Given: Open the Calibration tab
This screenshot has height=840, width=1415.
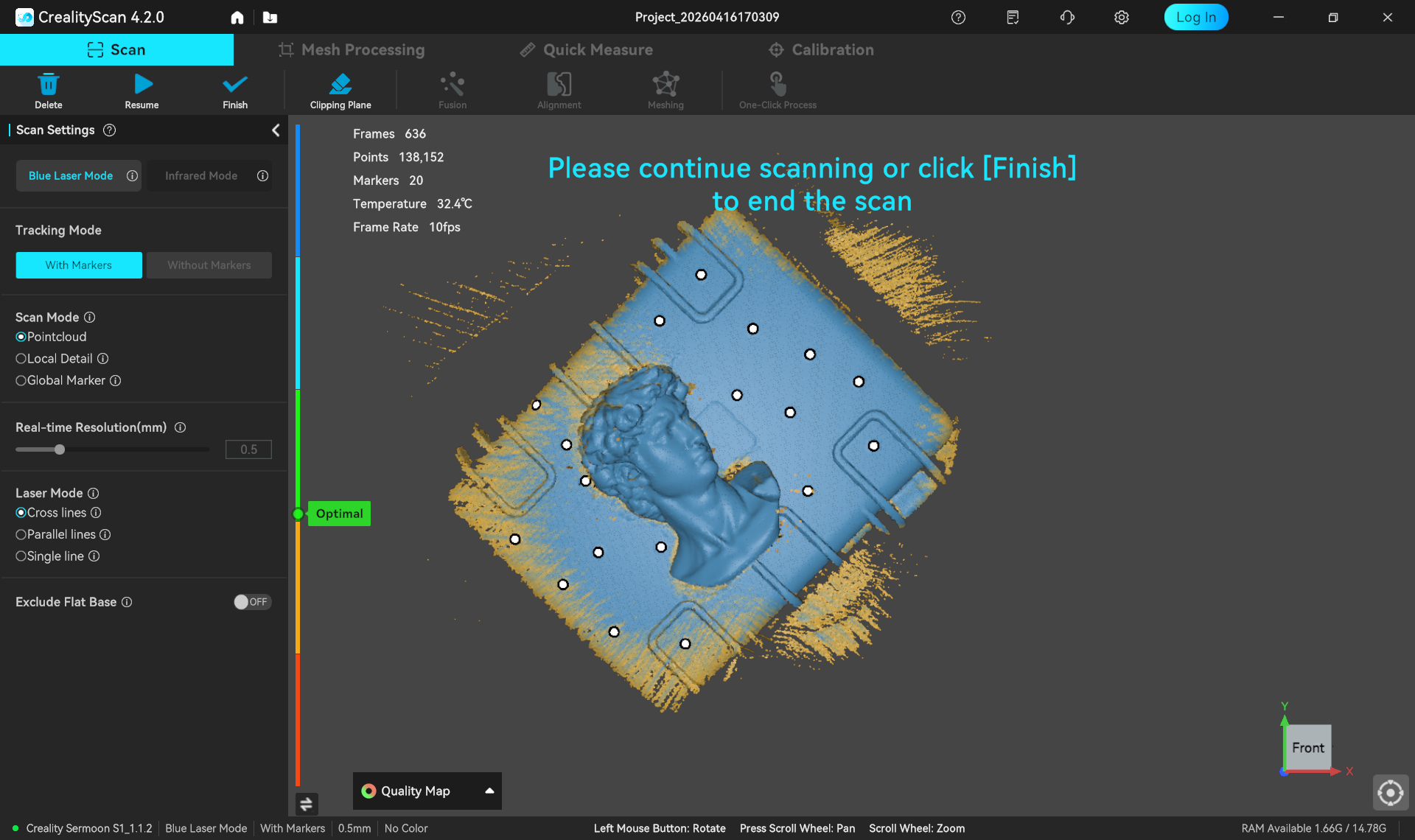Looking at the screenshot, I should coord(821,50).
